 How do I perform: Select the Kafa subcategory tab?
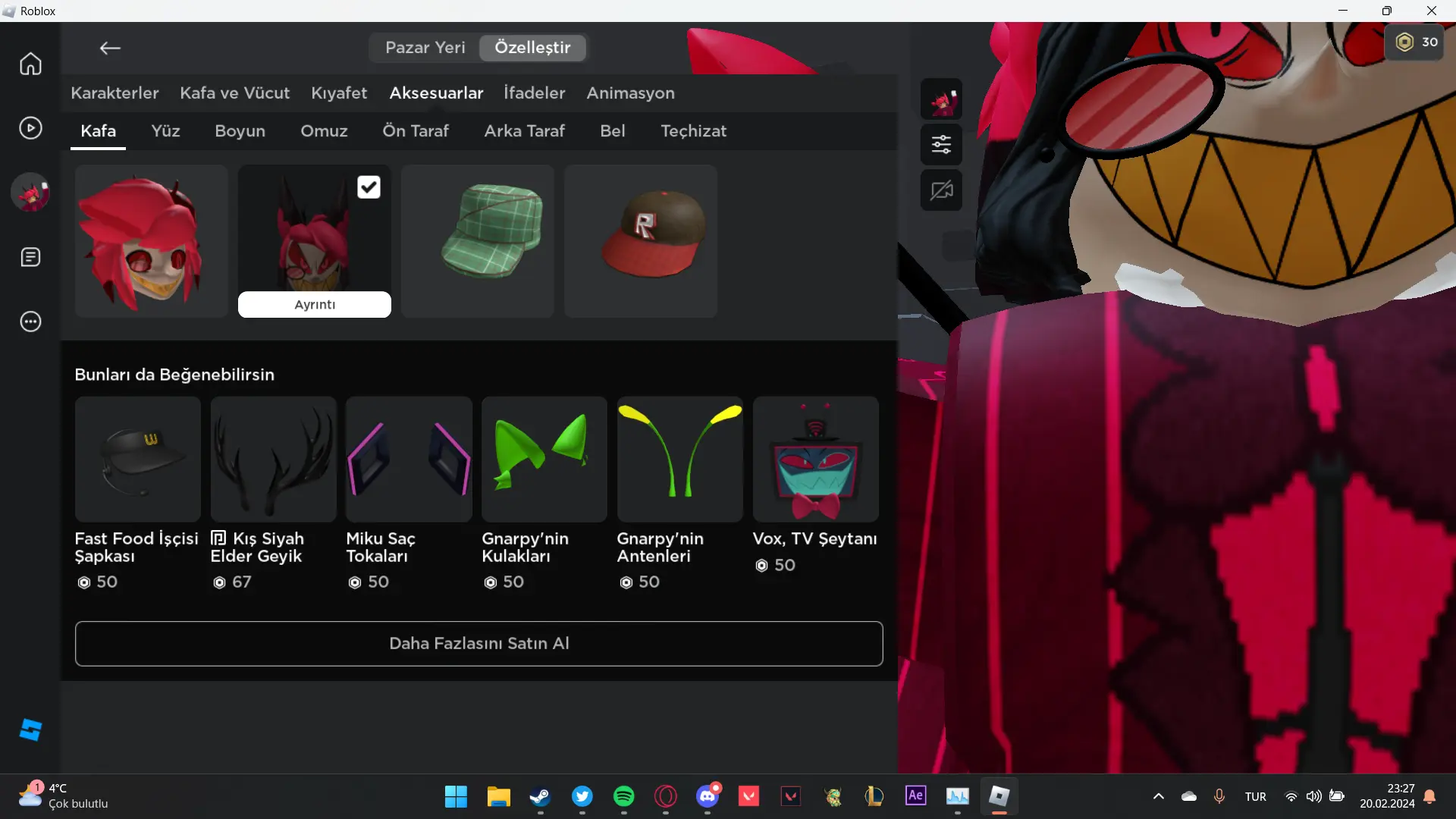(x=98, y=130)
